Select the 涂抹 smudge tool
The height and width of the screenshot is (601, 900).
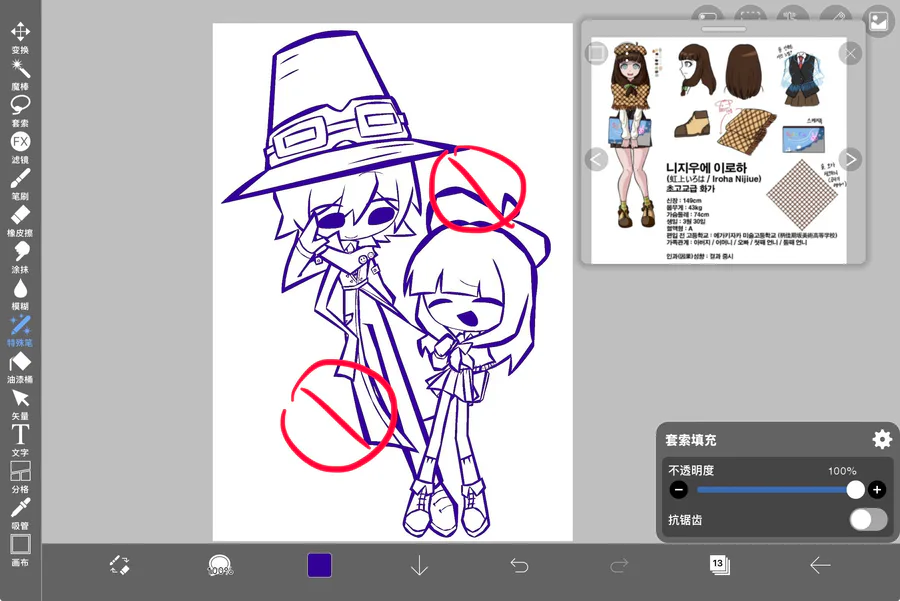pyautogui.click(x=20, y=257)
